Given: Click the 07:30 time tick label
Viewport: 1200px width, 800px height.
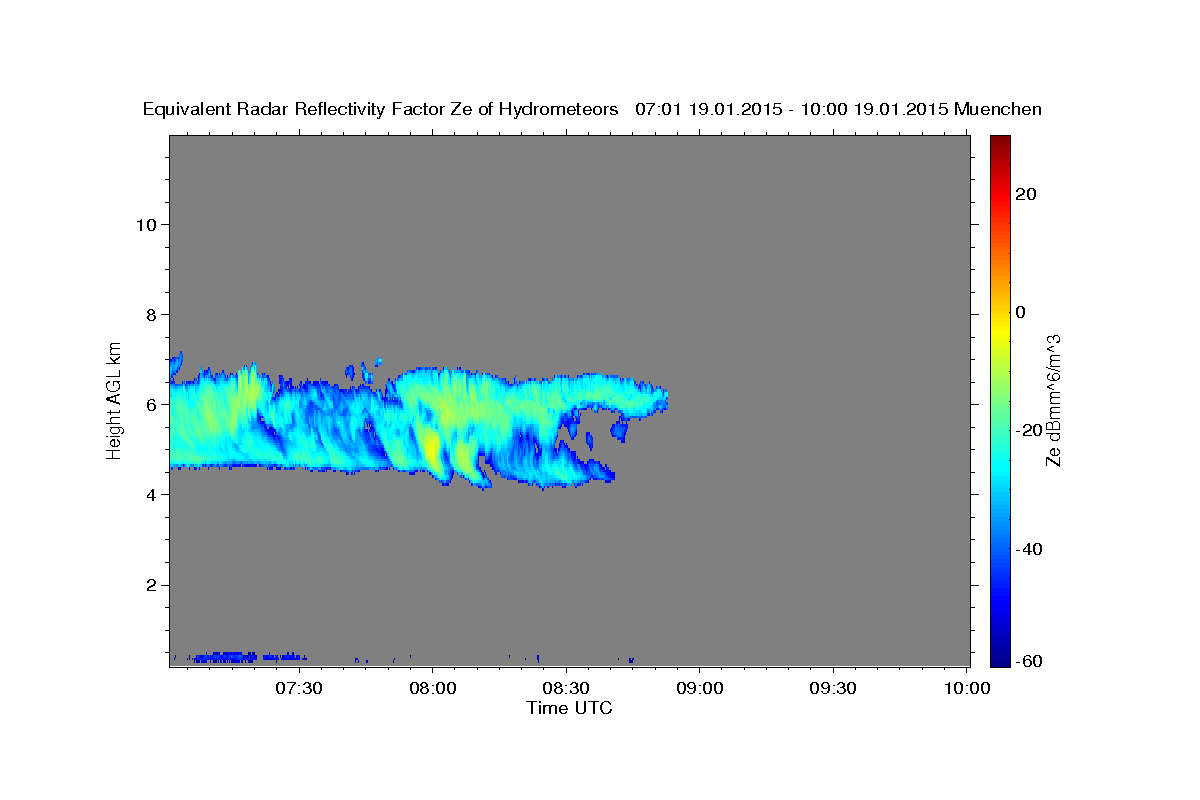Looking at the screenshot, I should [x=299, y=688].
